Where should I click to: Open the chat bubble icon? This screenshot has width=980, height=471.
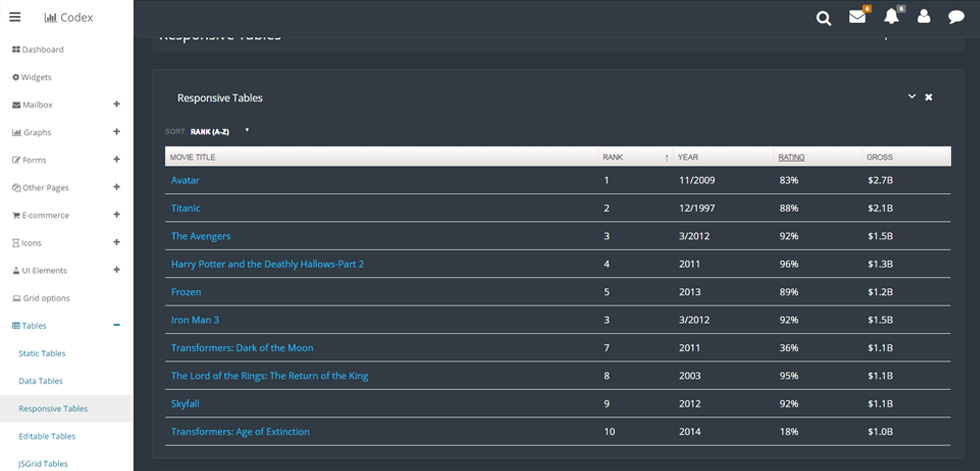point(956,17)
